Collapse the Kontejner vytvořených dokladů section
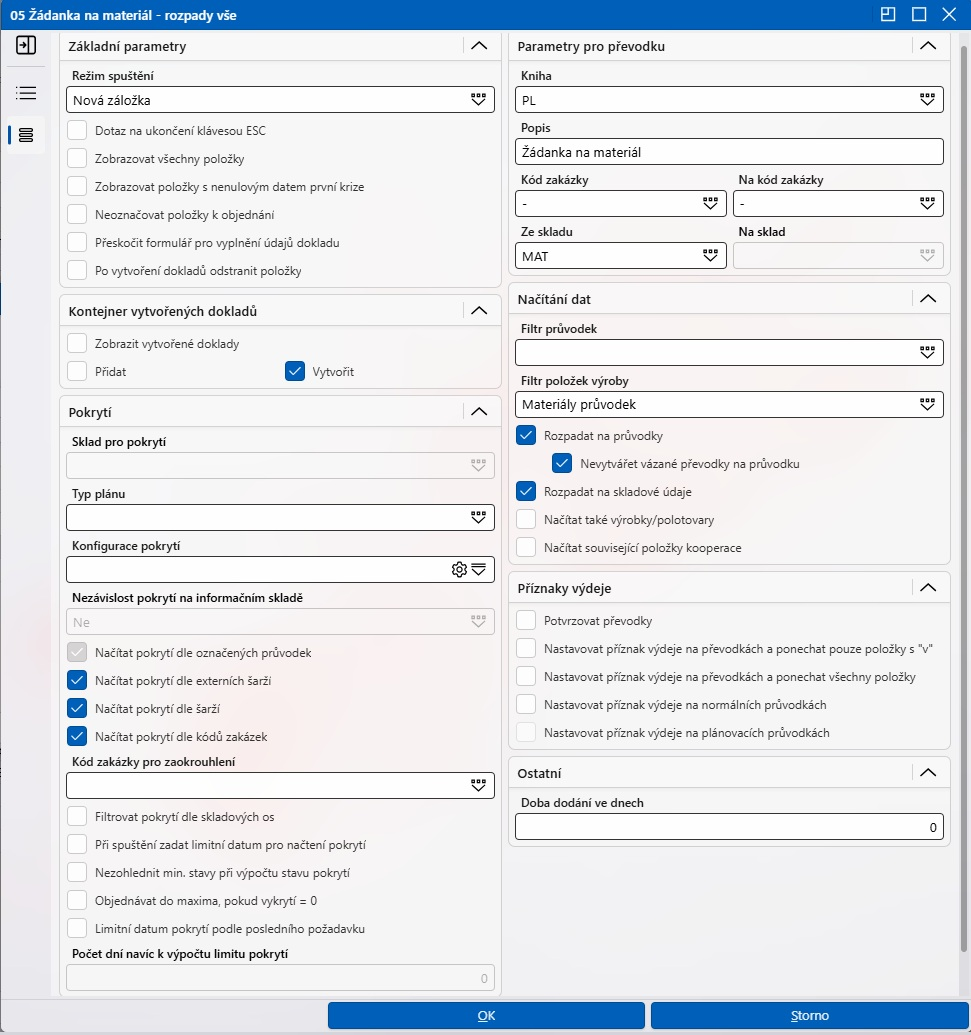The image size is (971, 1035). click(x=479, y=310)
